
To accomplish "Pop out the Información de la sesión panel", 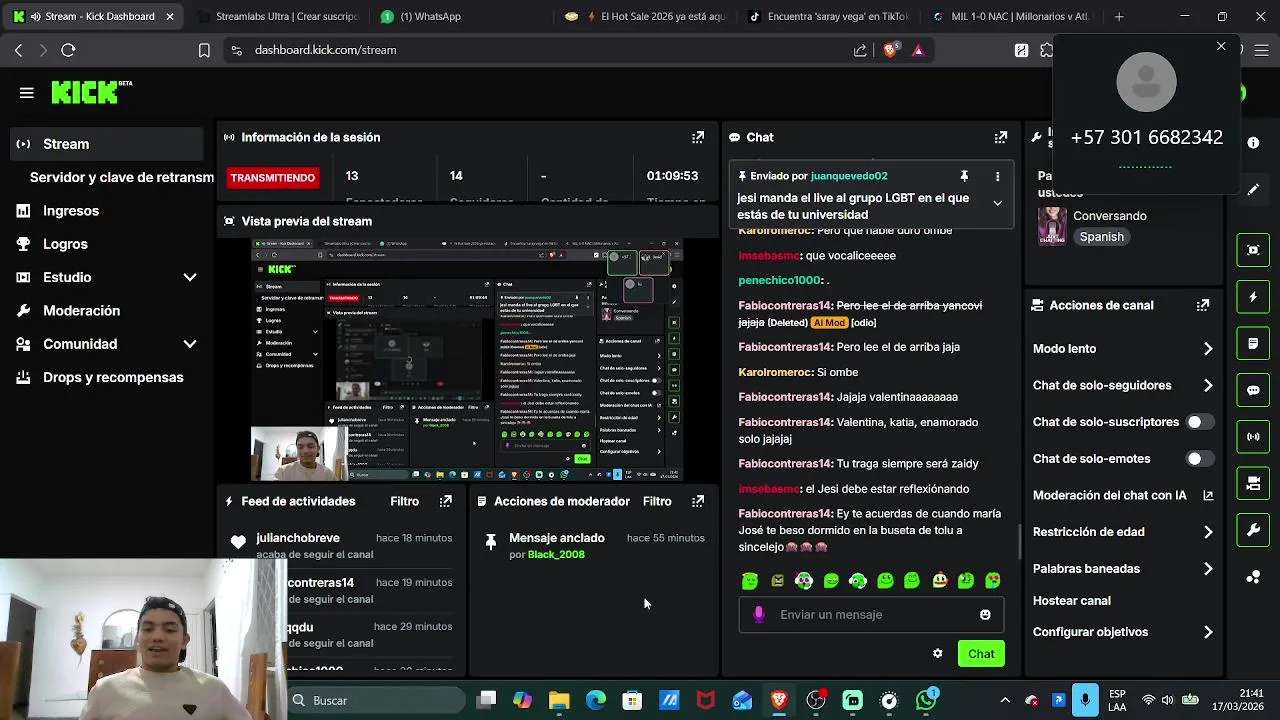I will coord(698,137).
